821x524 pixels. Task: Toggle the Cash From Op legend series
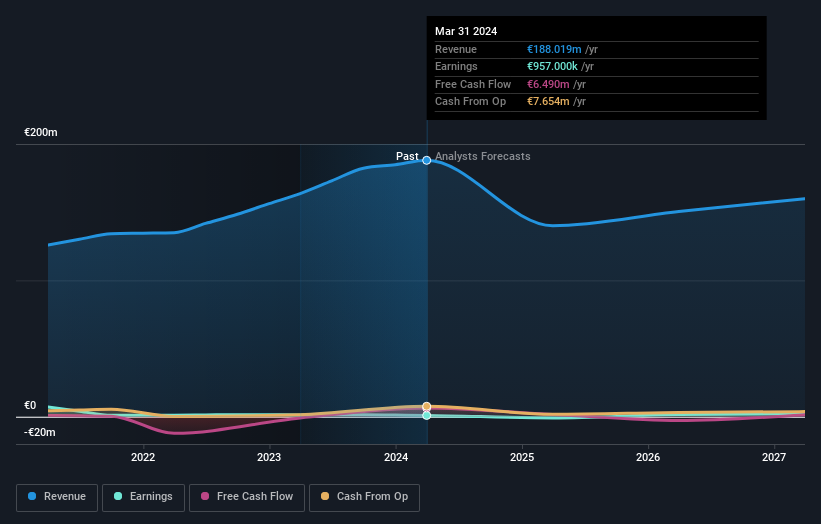(364, 497)
